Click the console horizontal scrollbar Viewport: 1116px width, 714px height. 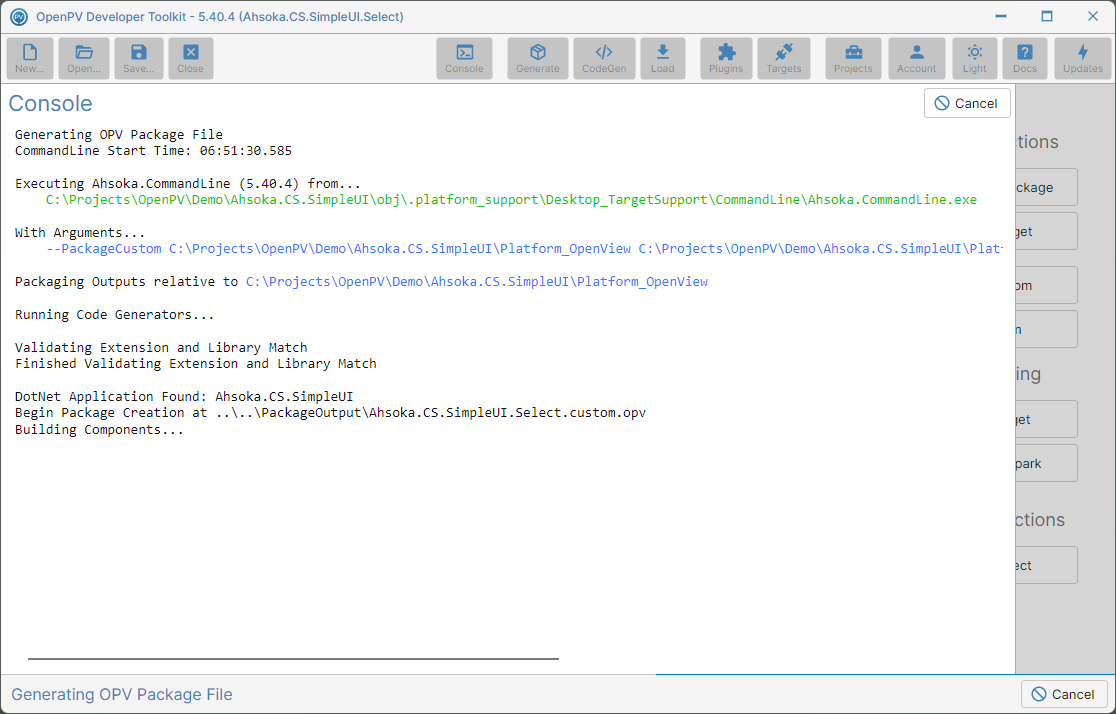click(293, 659)
